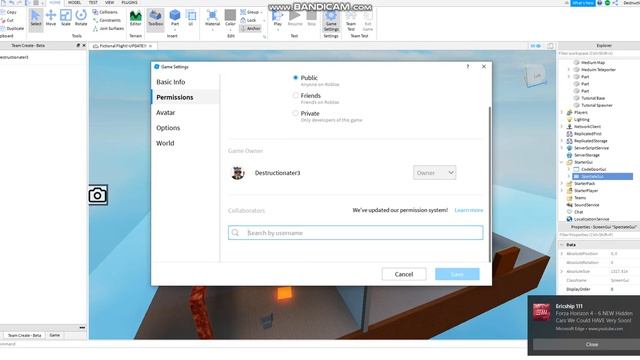This screenshot has width=640, height=360.
Task: Click the search magnifier icon in username field
Action: [x=235, y=233]
